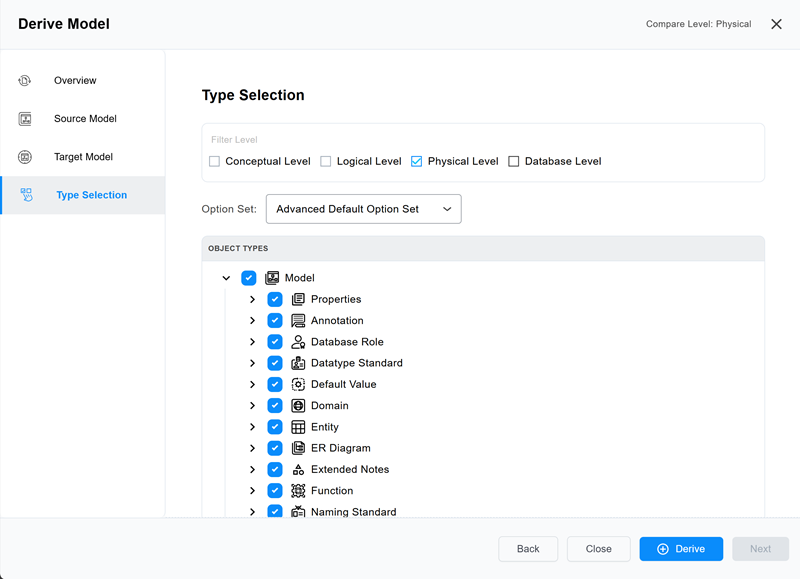This screenshot has height=579, width=800.
Task: Click the Compare Level: Physical label
Action: (x=698, y=24)
